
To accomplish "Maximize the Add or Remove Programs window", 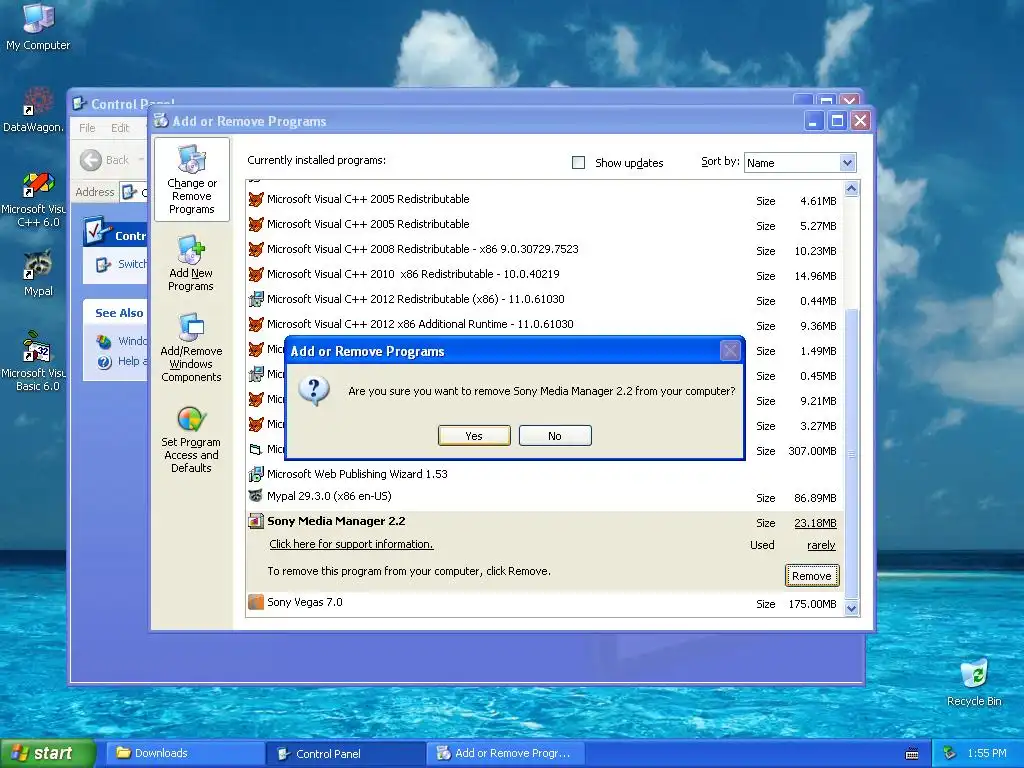I will (837, 121).
